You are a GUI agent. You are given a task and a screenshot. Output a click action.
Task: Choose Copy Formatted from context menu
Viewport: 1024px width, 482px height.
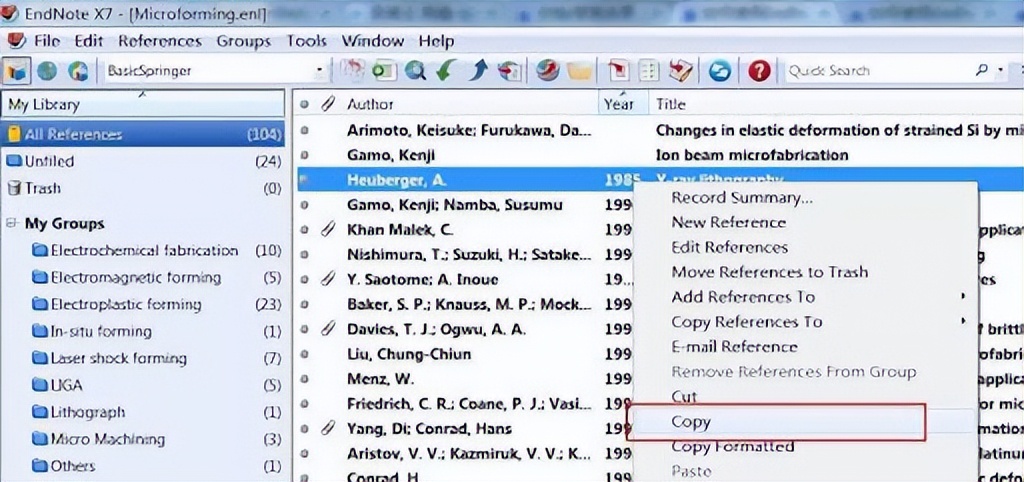(x=733, y=447)
